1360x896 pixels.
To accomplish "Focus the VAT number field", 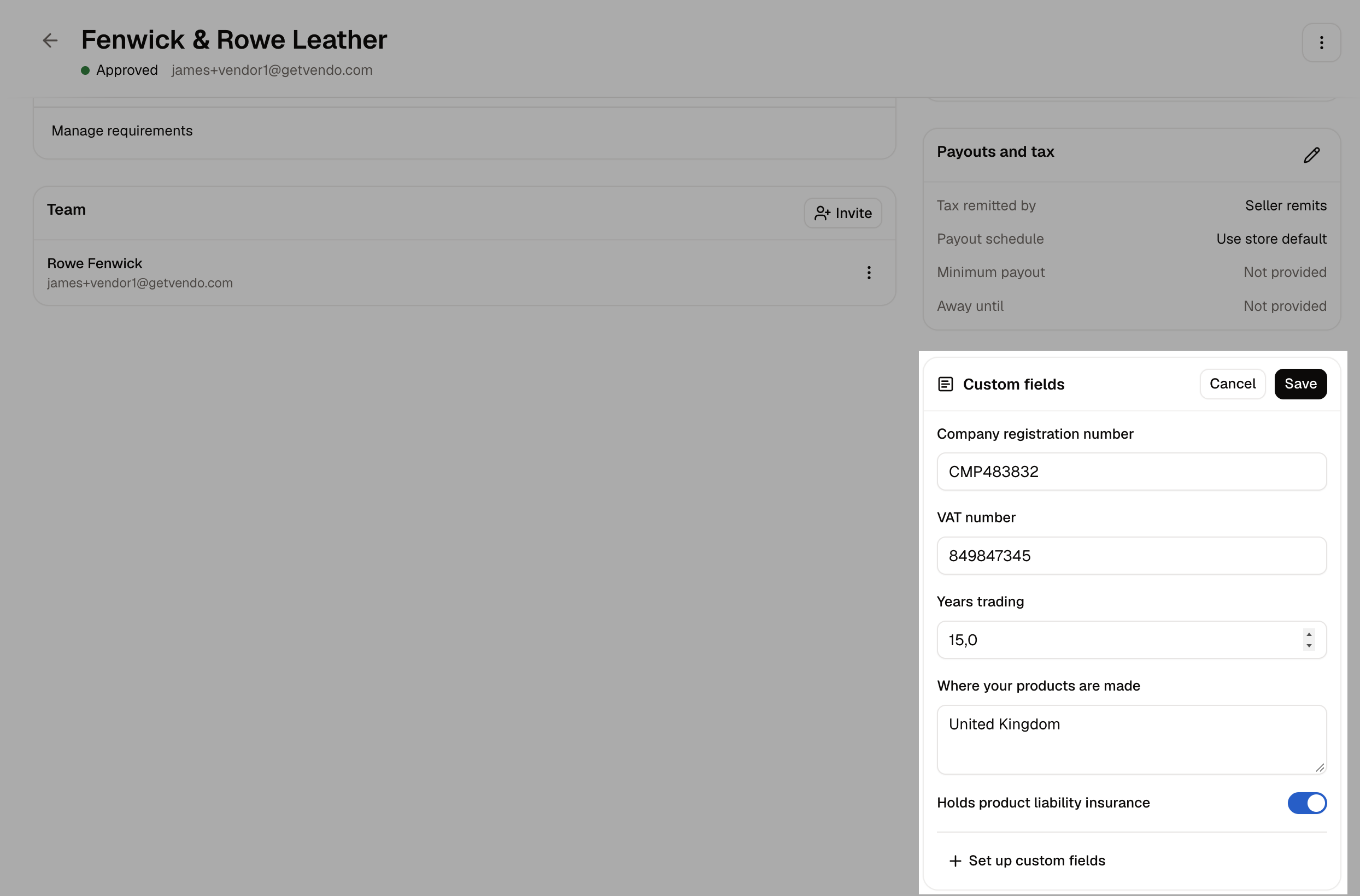I will (1131, 556).
